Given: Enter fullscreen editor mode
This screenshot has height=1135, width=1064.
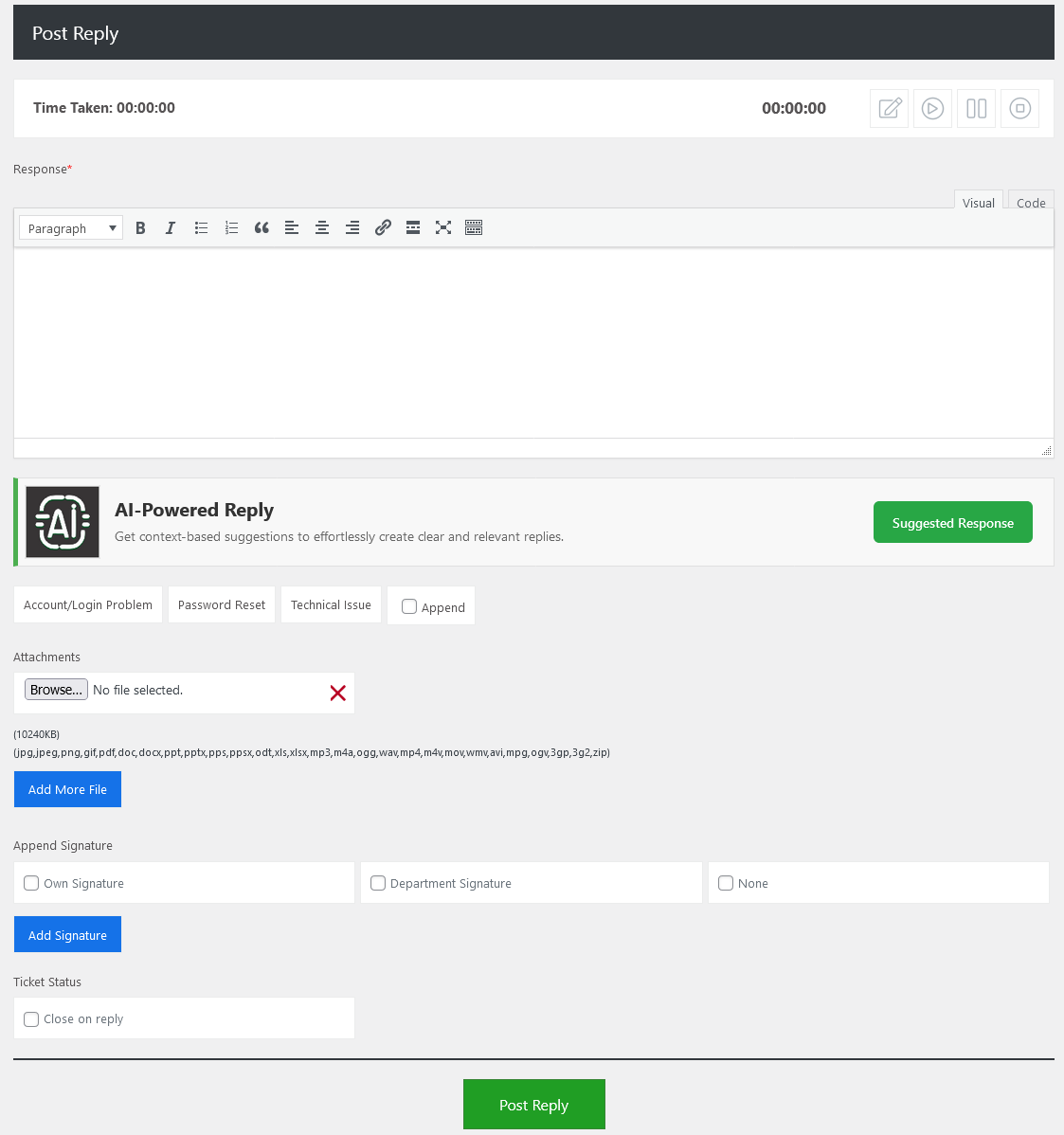Looking at the screenshot, I should [443, 227].
